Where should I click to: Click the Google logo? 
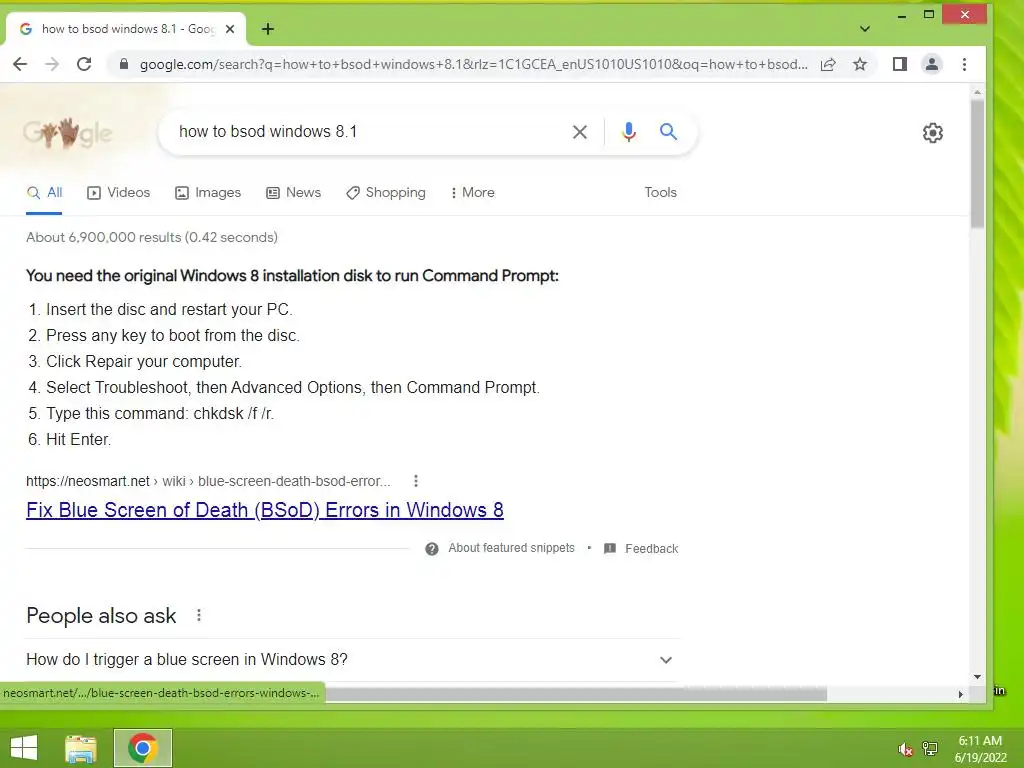[67, 133]
